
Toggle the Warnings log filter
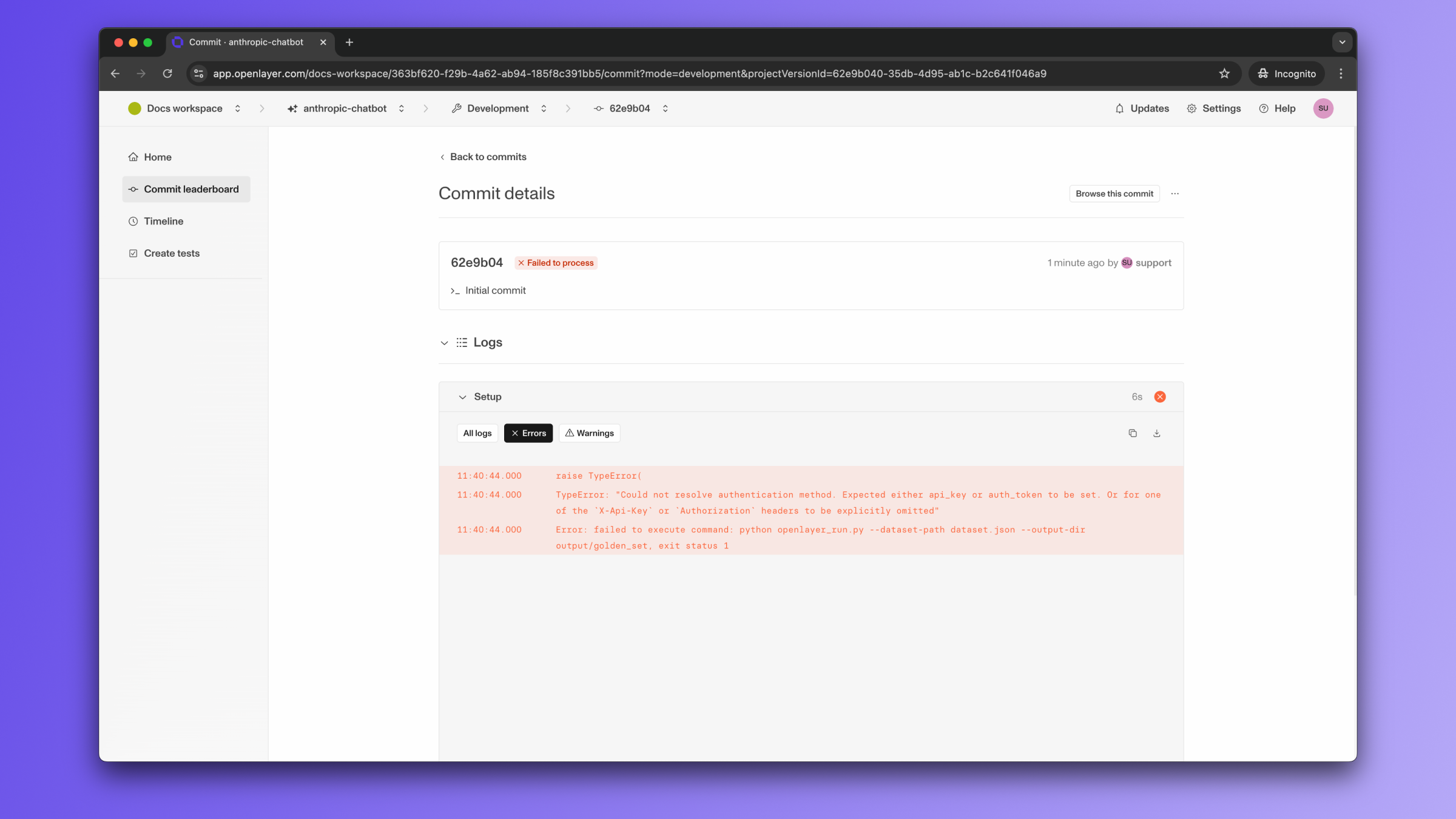(x=589, y=433)
